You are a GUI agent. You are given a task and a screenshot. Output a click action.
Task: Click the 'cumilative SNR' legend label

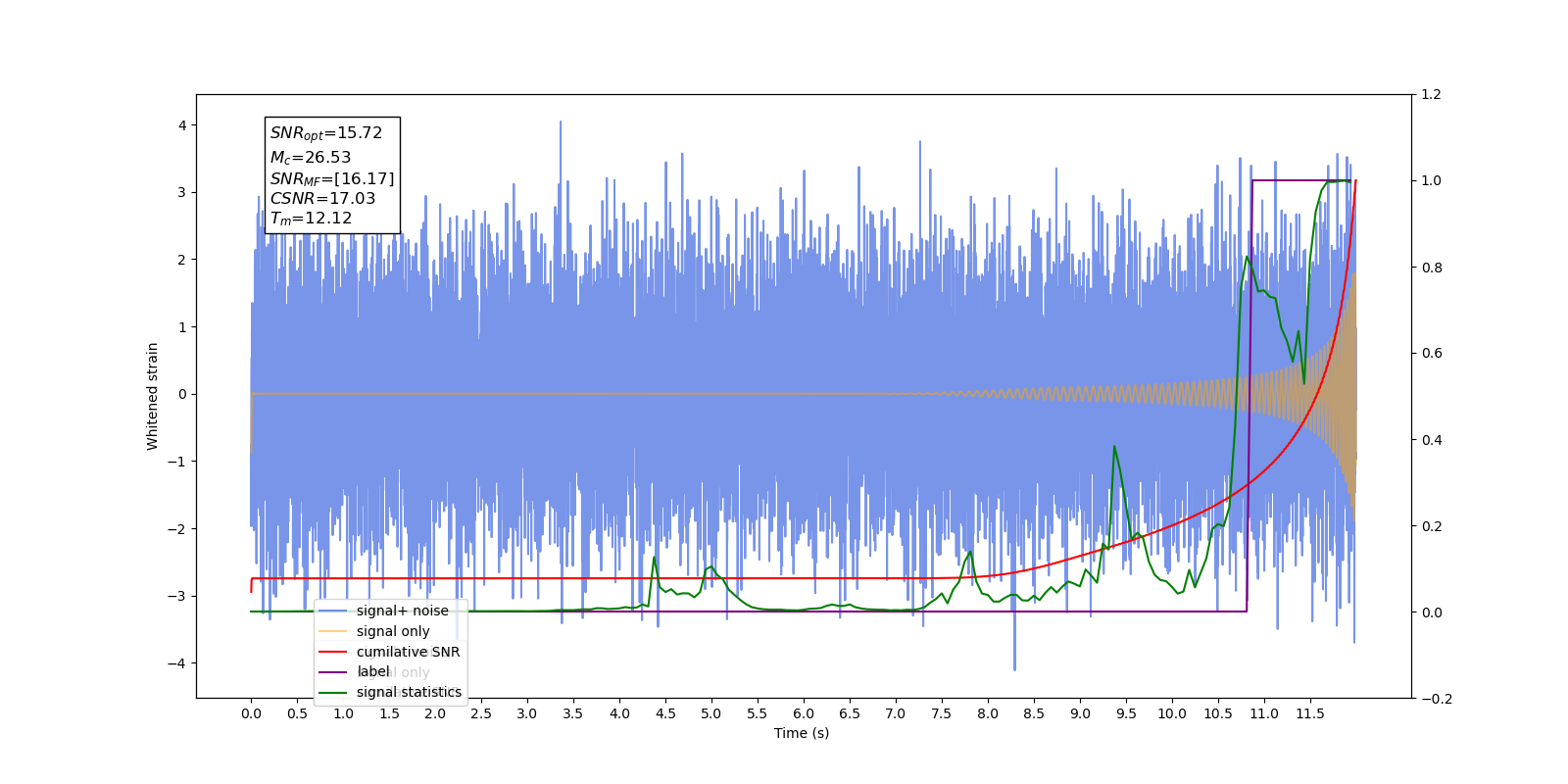pos(408,652)
